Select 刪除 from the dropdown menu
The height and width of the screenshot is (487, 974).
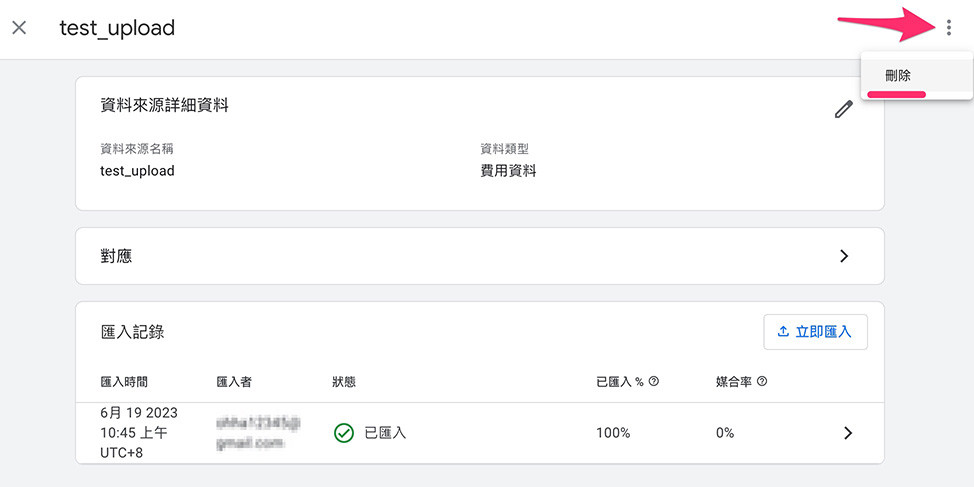[x=898, y=76]
